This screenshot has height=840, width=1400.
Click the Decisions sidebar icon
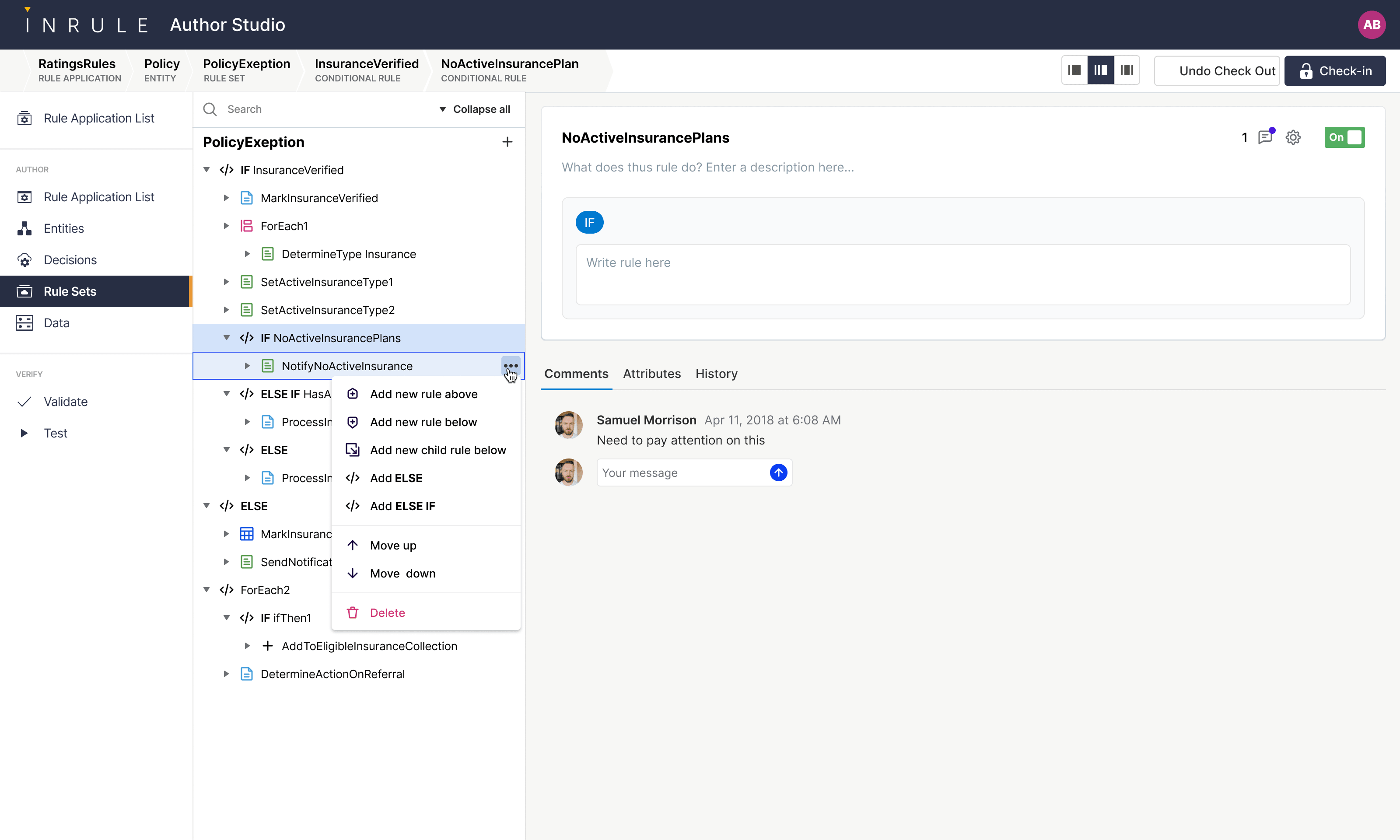pyautogui.click(x=24, y=260)
